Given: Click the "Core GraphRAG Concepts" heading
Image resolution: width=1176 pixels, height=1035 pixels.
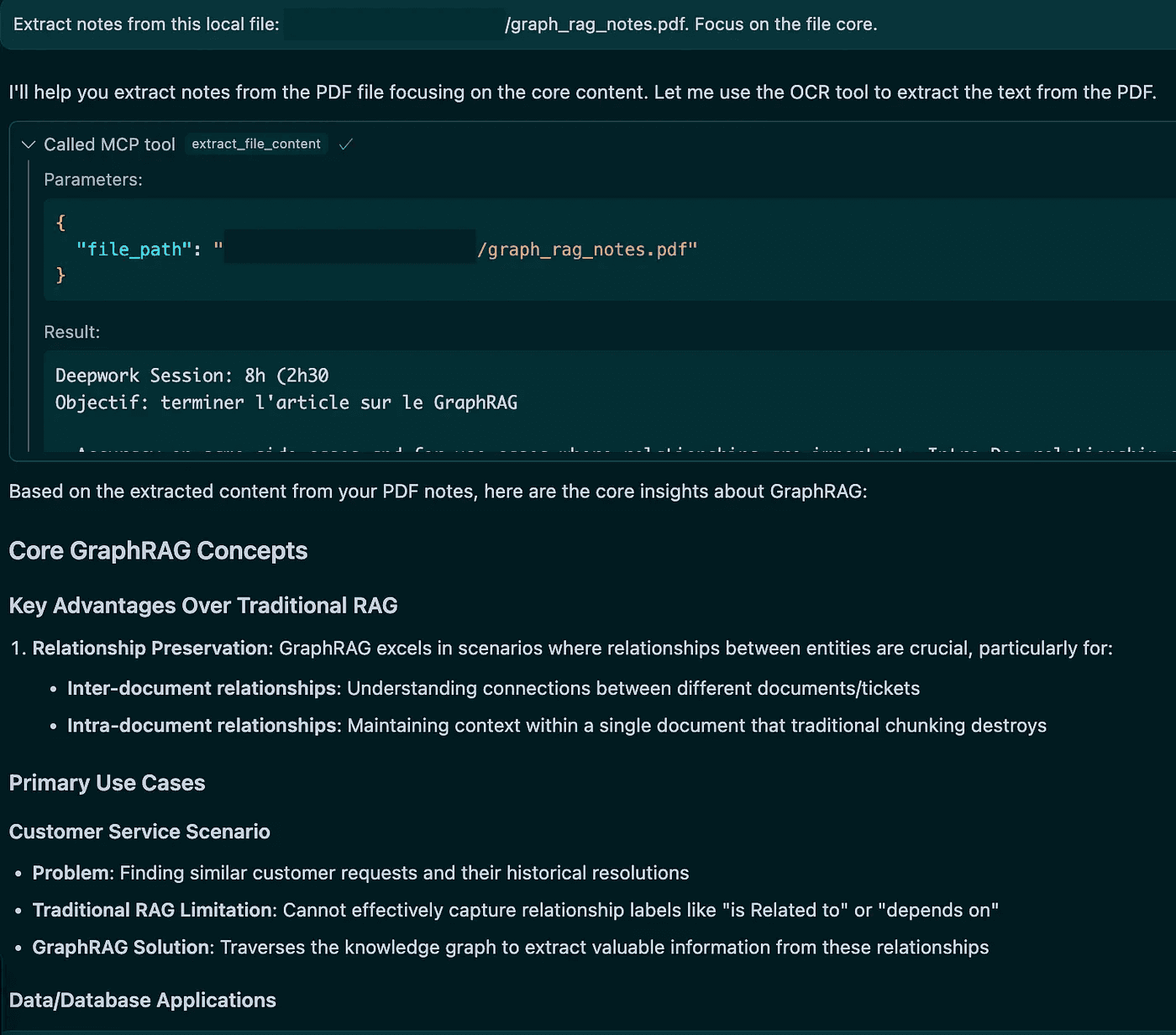Looking at the screenshot, I should click(158, 551).
